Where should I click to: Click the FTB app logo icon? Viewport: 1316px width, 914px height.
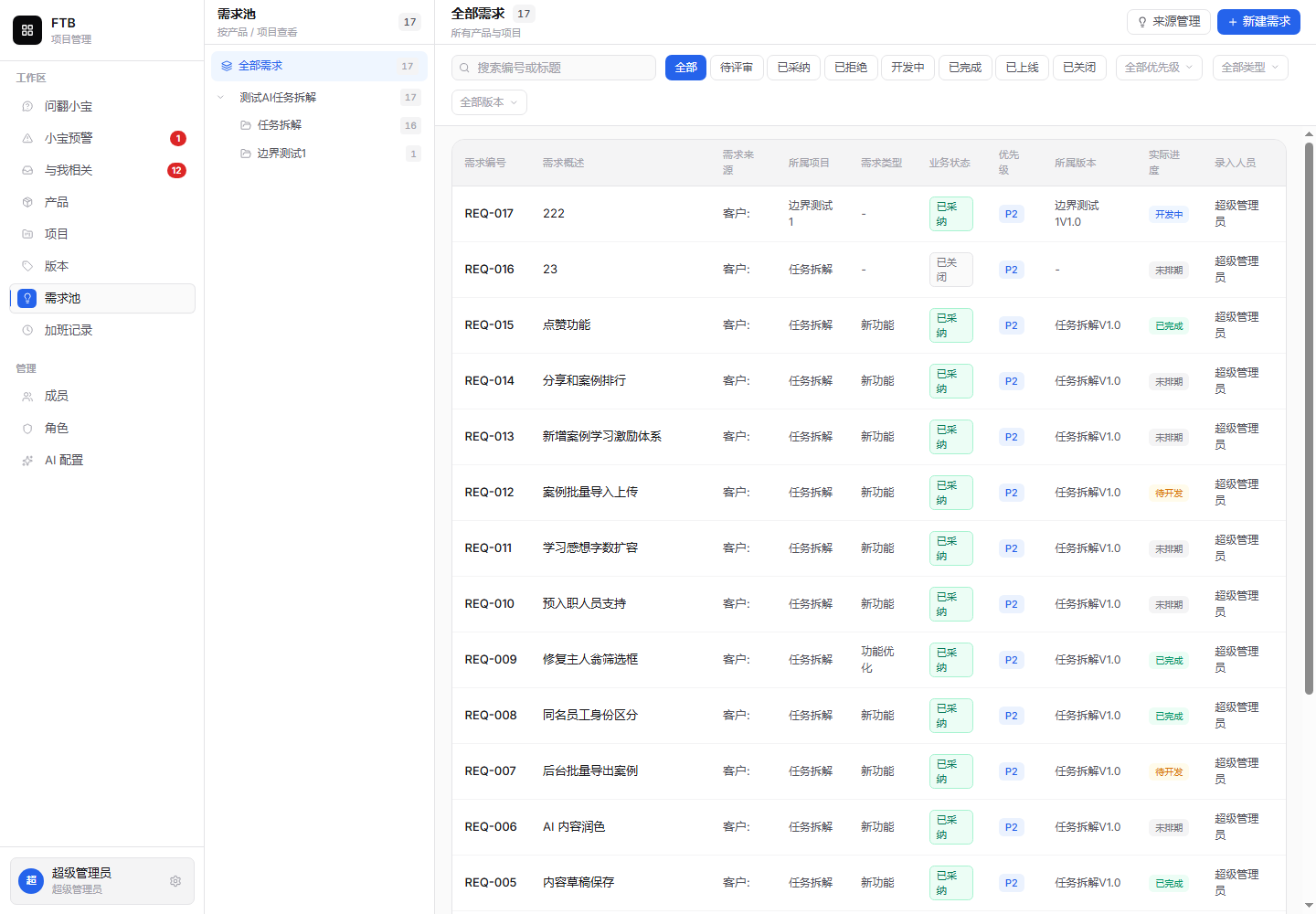coord(27,30)
